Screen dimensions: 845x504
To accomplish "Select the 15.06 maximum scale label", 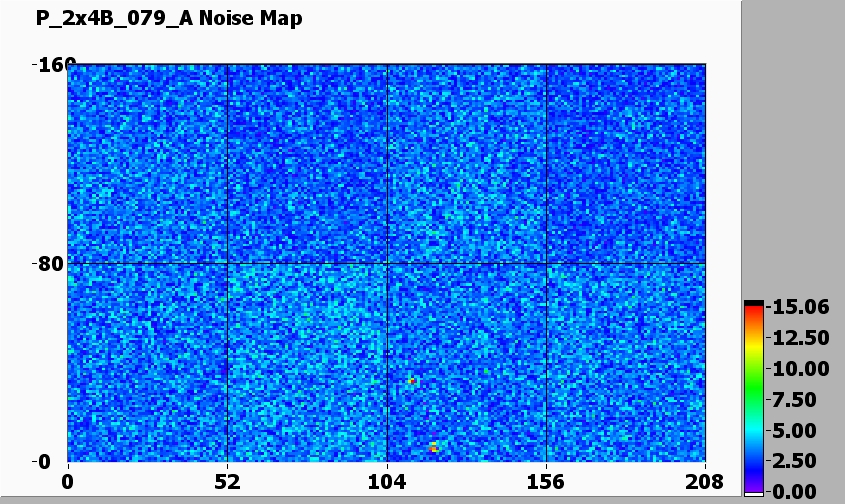I will [801, 307].
